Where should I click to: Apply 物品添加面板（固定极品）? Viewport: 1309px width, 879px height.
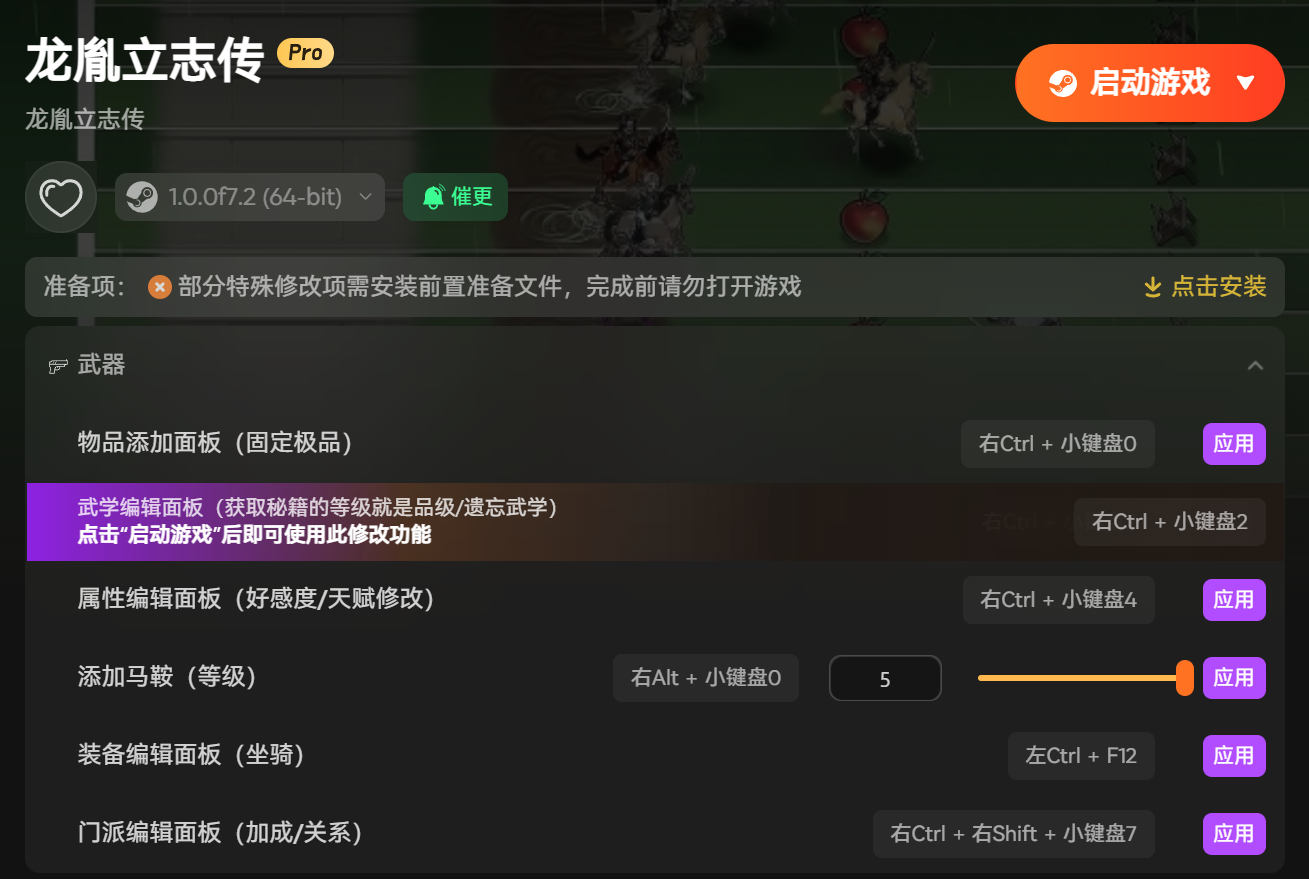pyautogui.click(x=1234, y=444)
